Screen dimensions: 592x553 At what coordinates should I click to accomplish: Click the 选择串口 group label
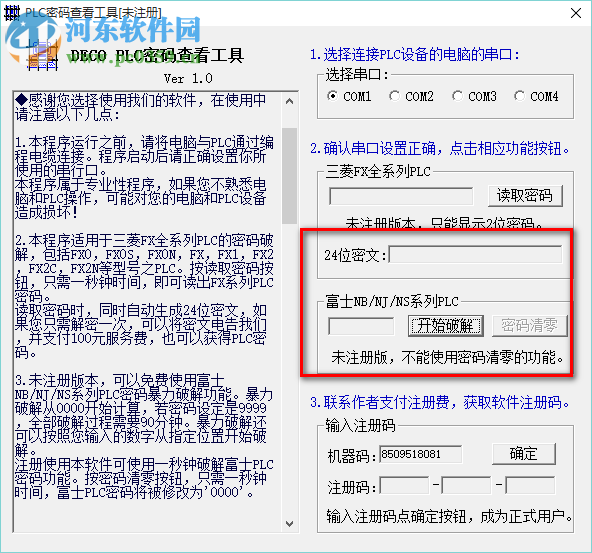coord(357,74)
